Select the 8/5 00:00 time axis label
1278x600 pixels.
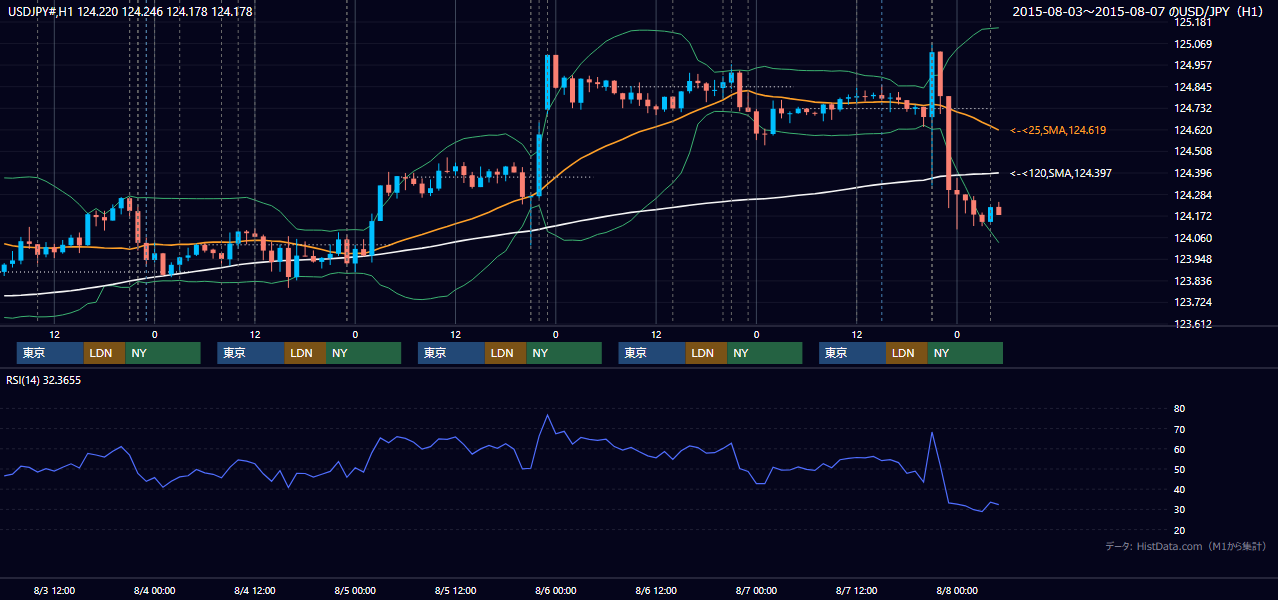pos(355,590)
